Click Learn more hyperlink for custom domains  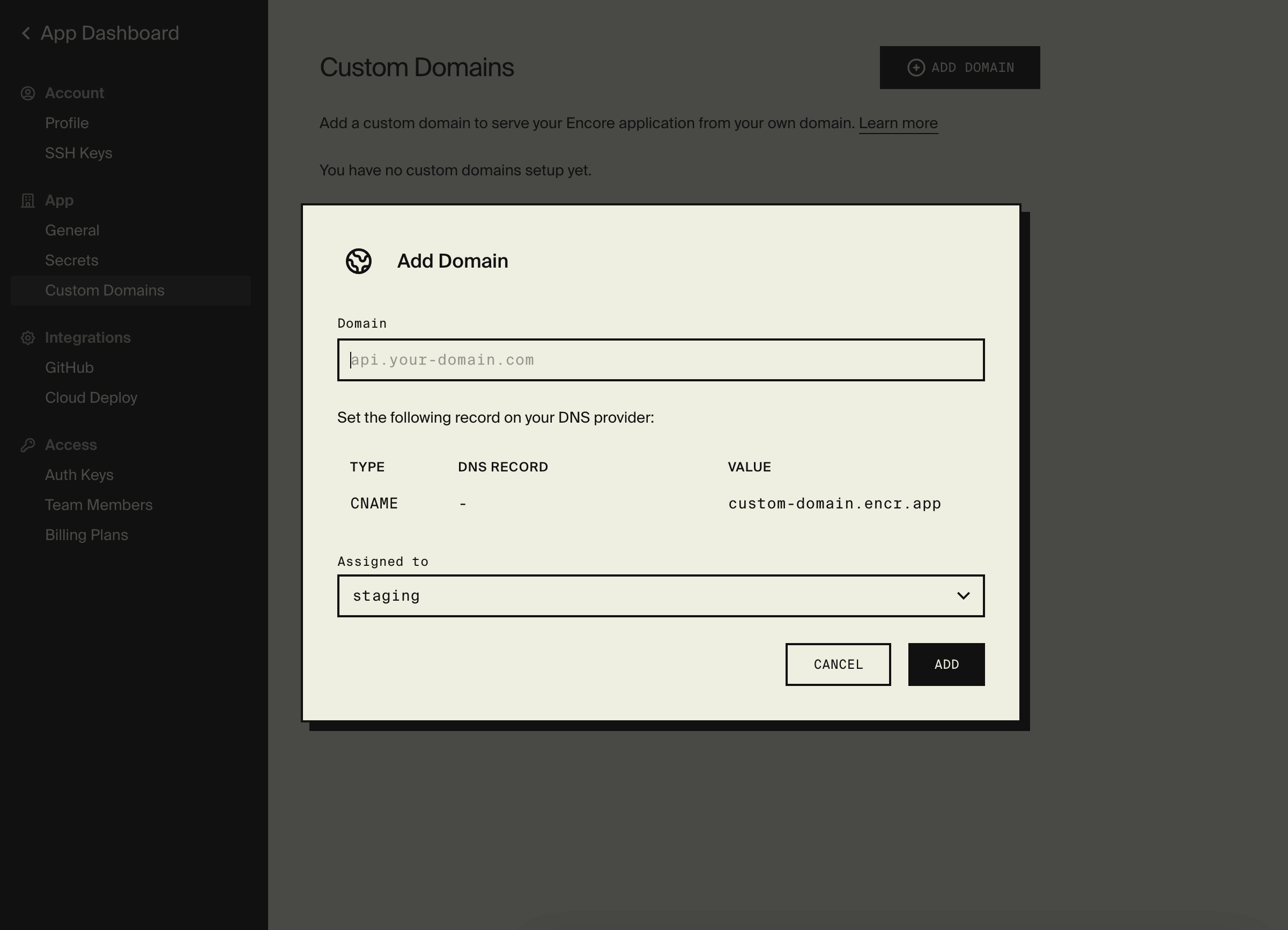click(x=897, y=123)
